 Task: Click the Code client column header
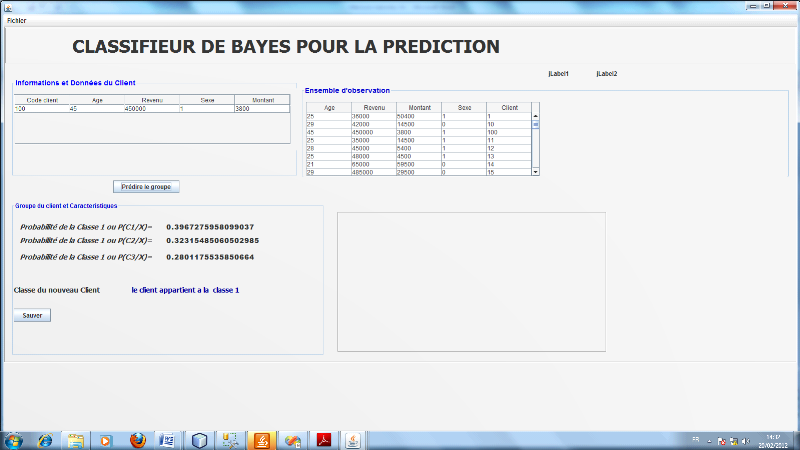click(x=42, y=100)
